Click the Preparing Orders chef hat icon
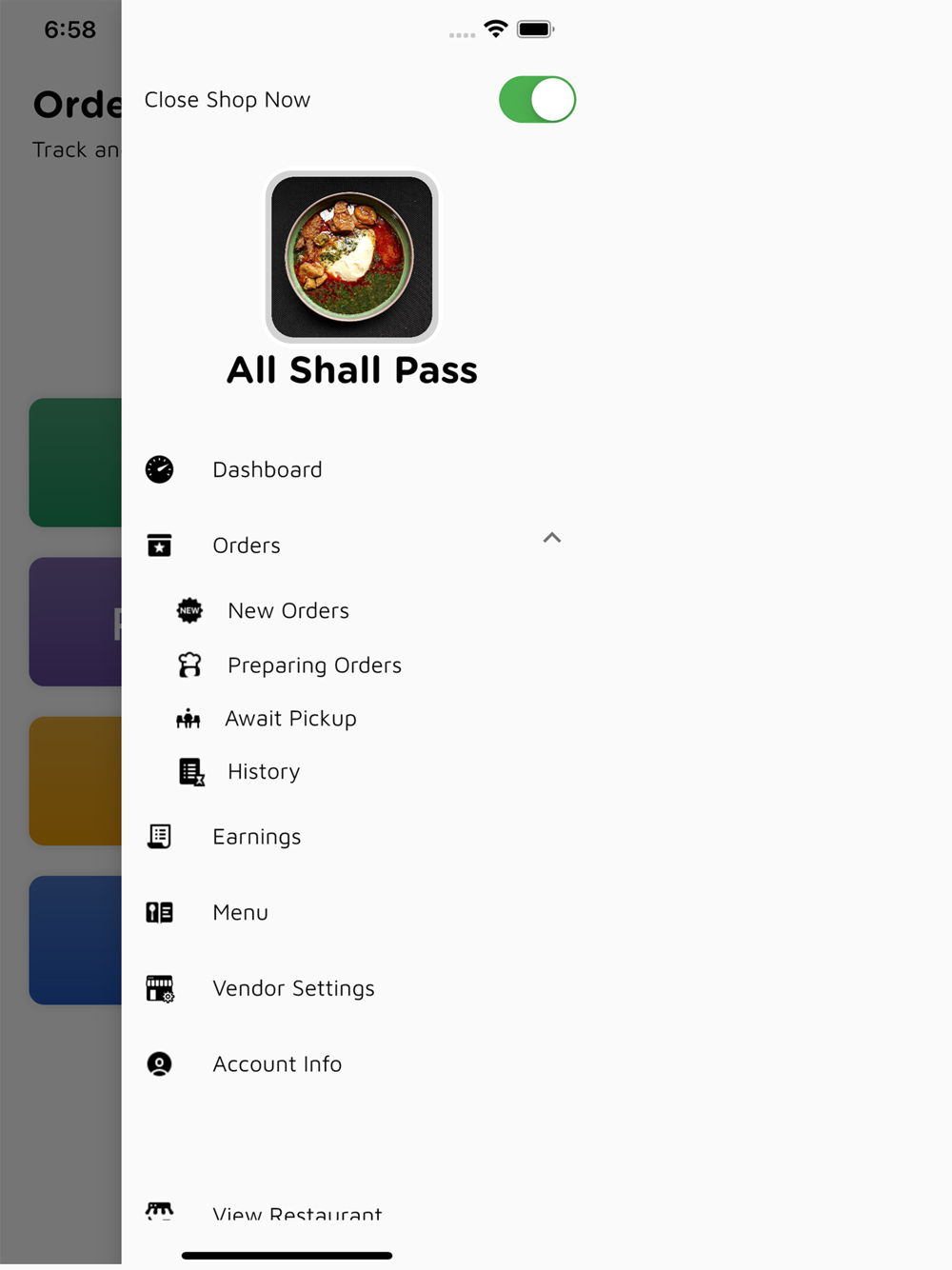The image size is (952, 1270). click(189, 665)
